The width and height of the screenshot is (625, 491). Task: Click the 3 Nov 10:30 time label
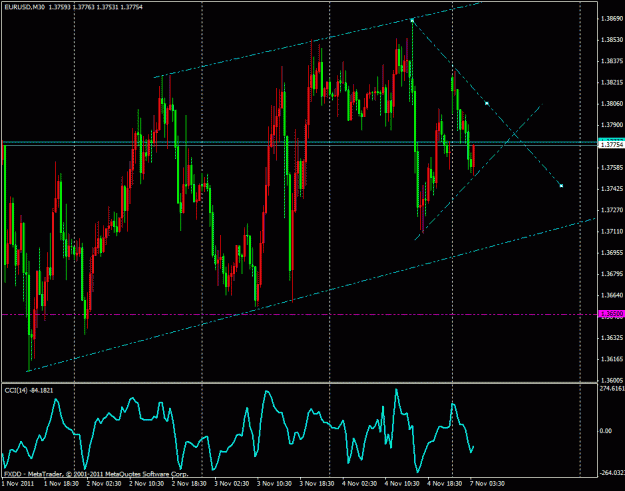coord(274,484)
